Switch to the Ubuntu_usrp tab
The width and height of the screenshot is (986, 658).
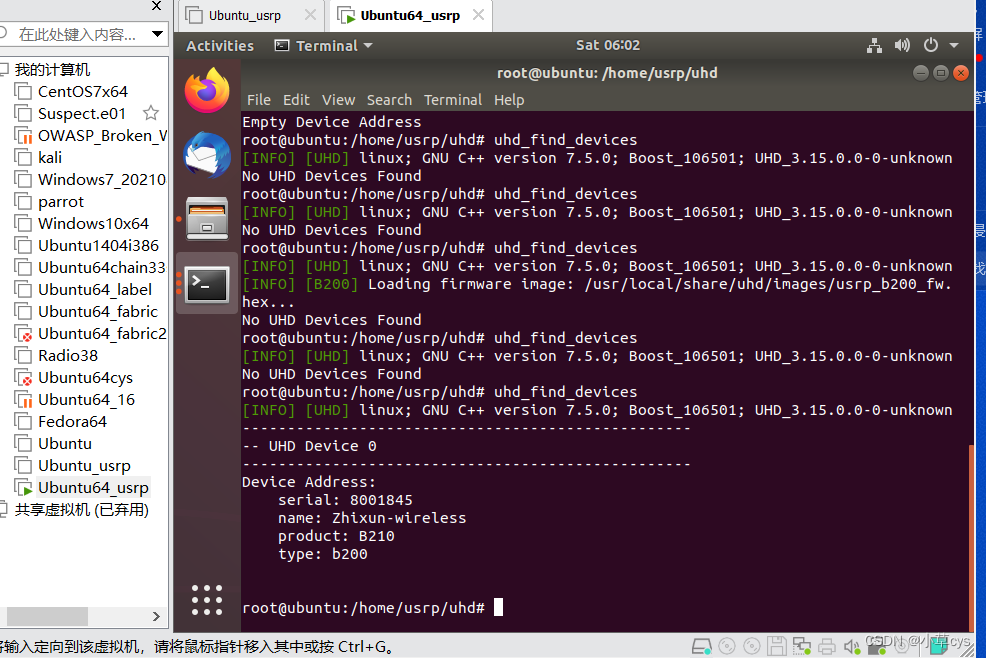coord(247,15)
